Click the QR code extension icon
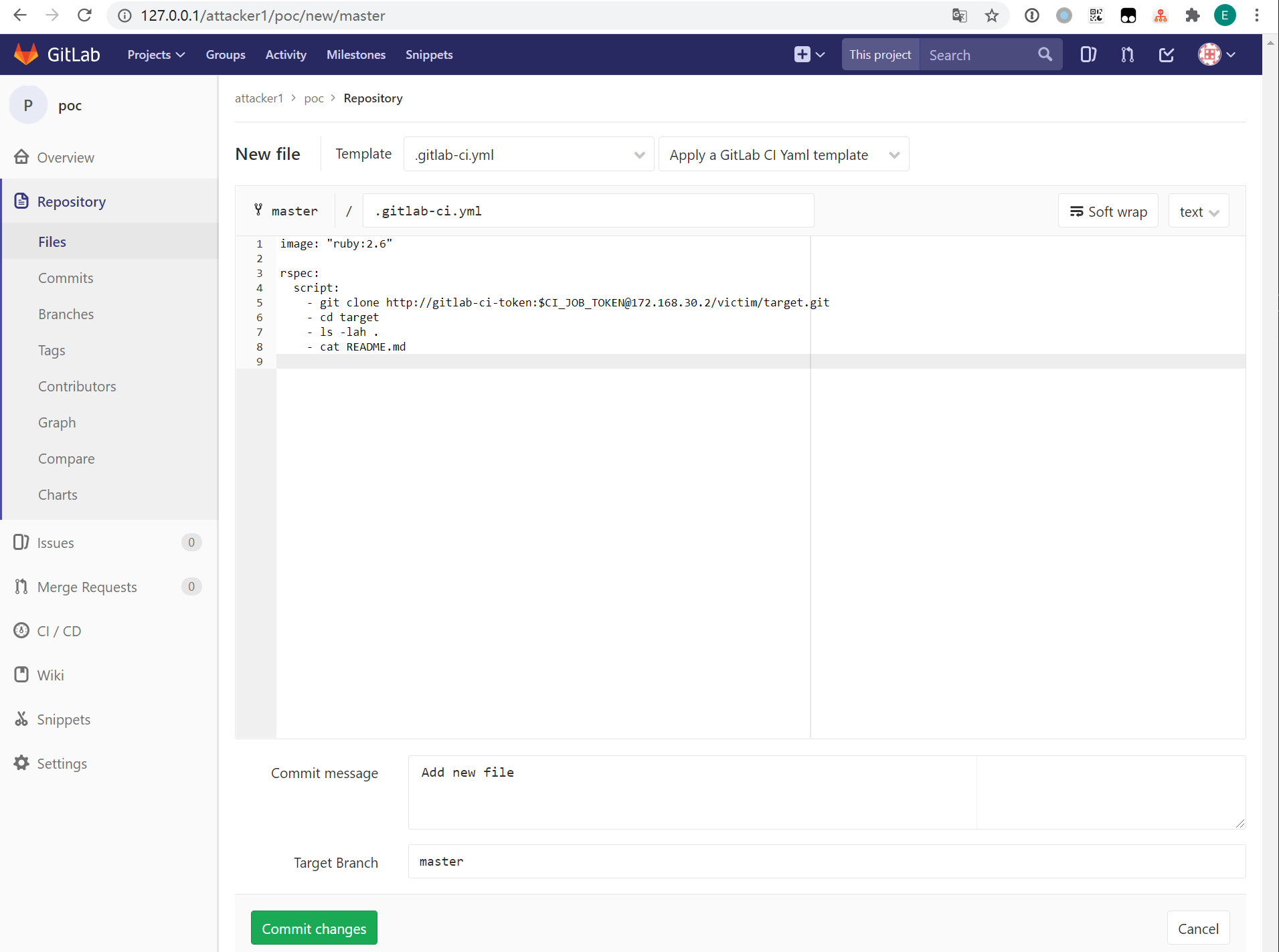 coord(1096,15)
